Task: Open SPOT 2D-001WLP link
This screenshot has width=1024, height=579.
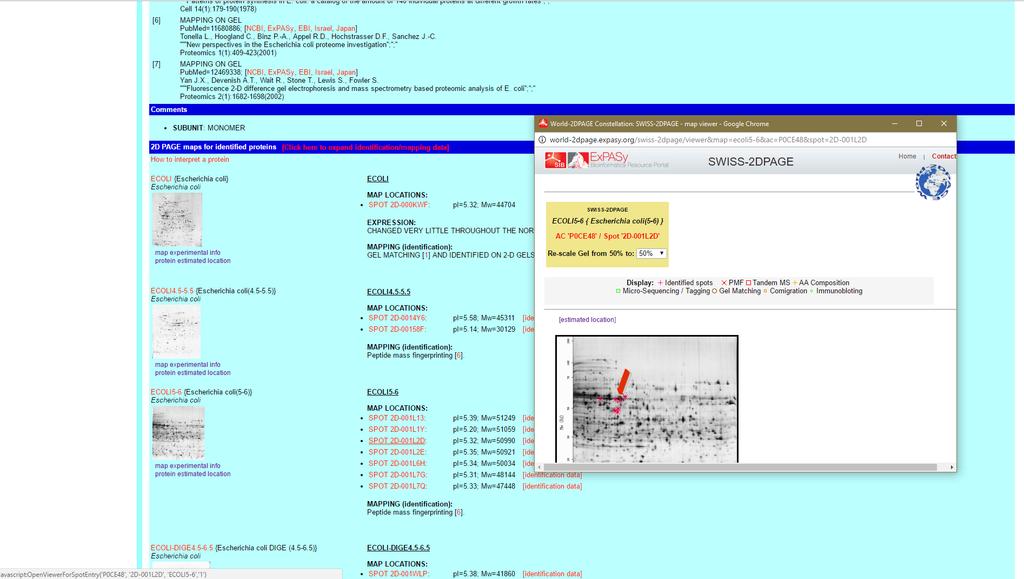Action: tap(399, 574)
